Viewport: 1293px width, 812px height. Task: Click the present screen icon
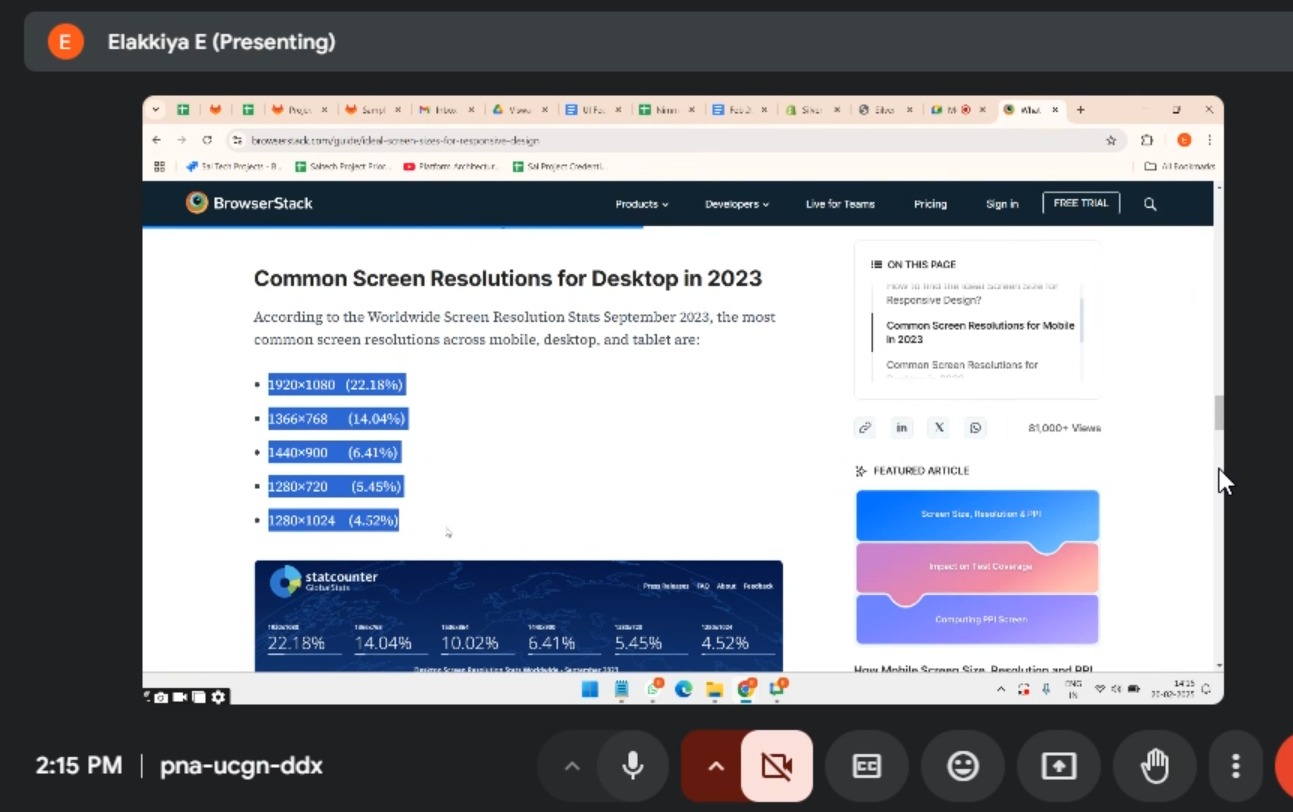coord(1058,766)
